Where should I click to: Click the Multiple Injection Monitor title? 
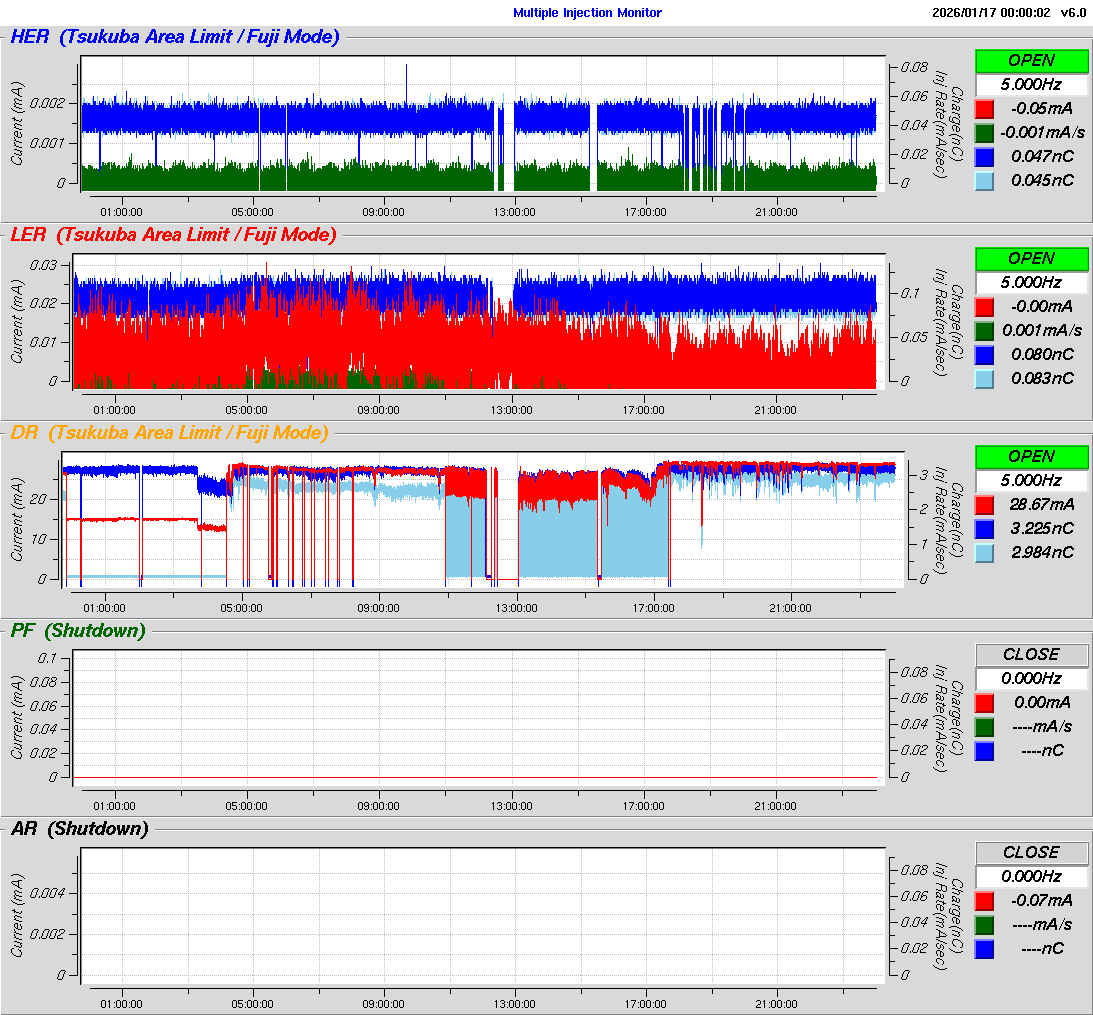(x=587, y=13)
